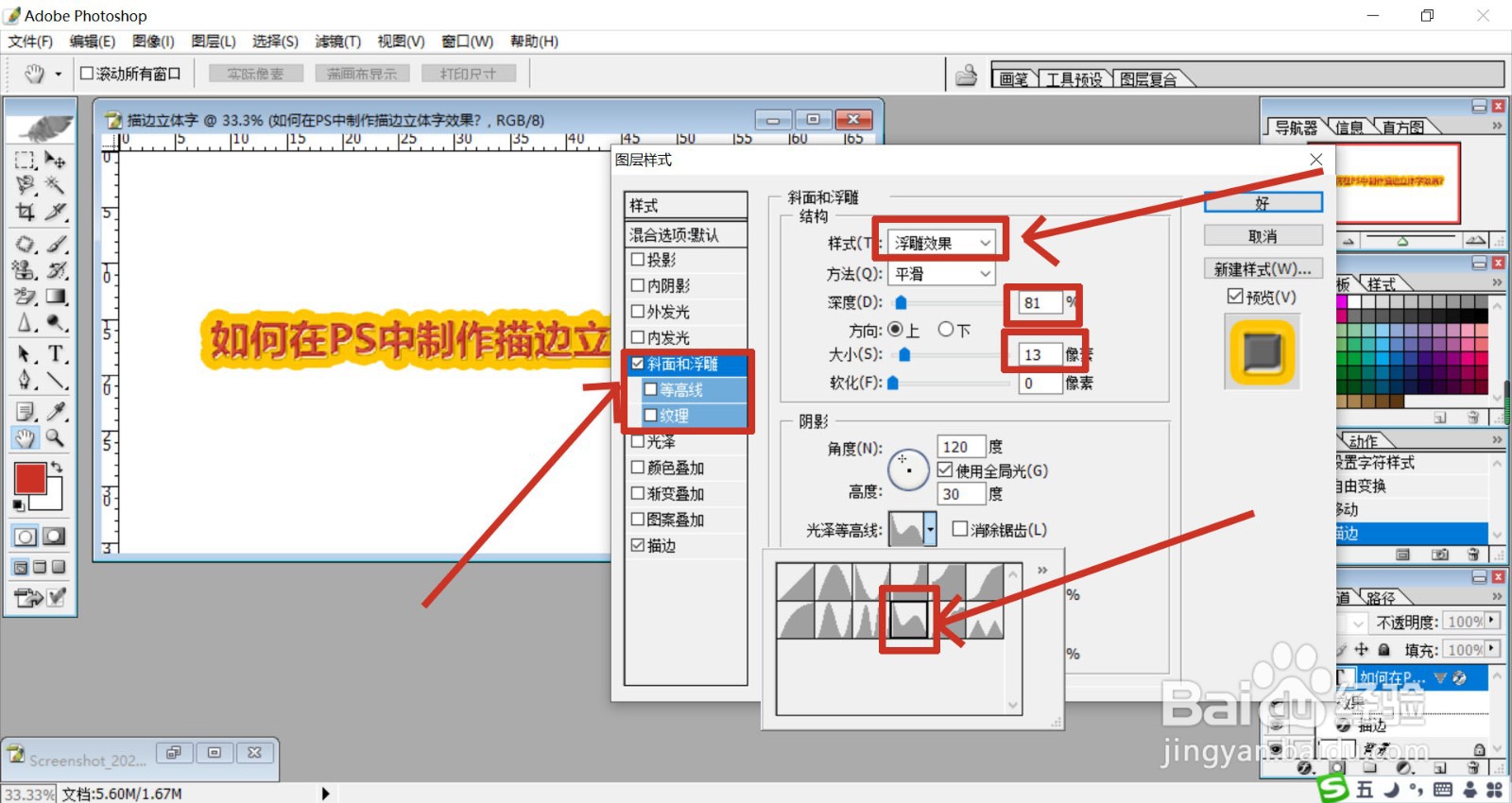1512x803 pixels.
Task: Check 滚动所有窗口 option
Action: (x=87, y=73)
